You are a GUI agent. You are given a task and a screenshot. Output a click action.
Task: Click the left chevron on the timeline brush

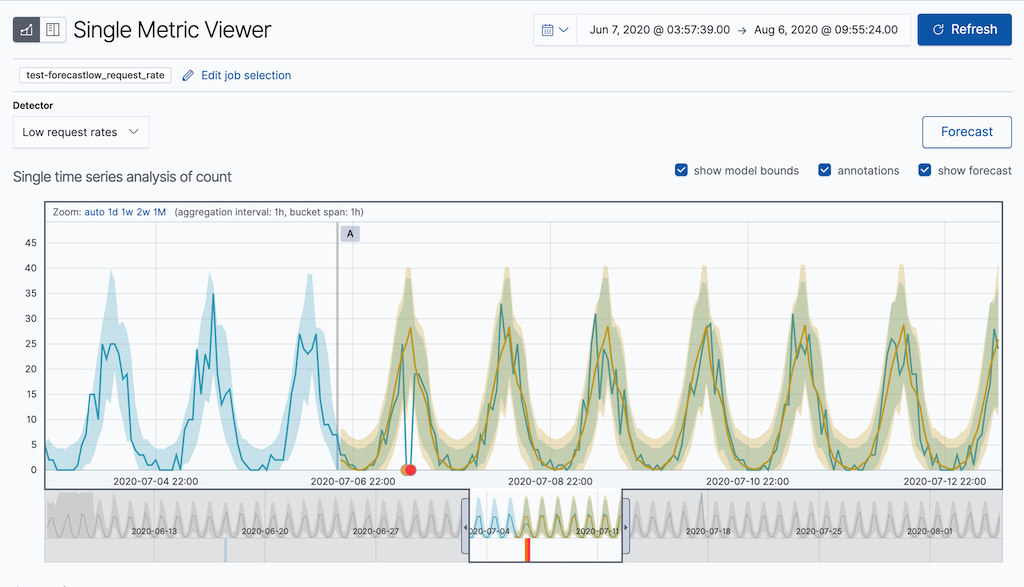(466, 527)
